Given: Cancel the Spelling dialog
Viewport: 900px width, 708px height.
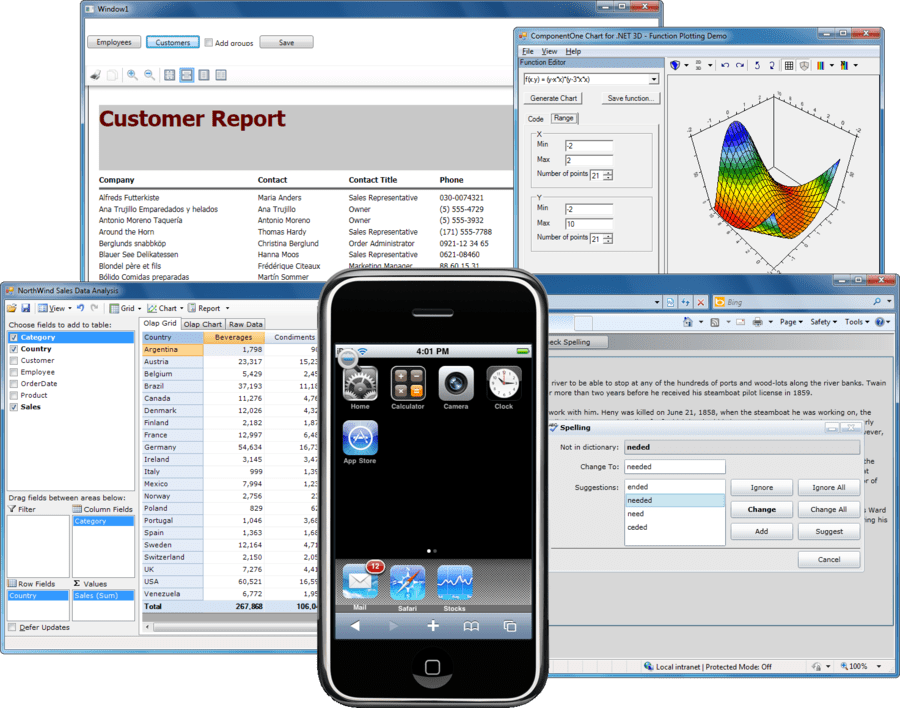Looking at the screenshot, I should [x=829, y=559].
